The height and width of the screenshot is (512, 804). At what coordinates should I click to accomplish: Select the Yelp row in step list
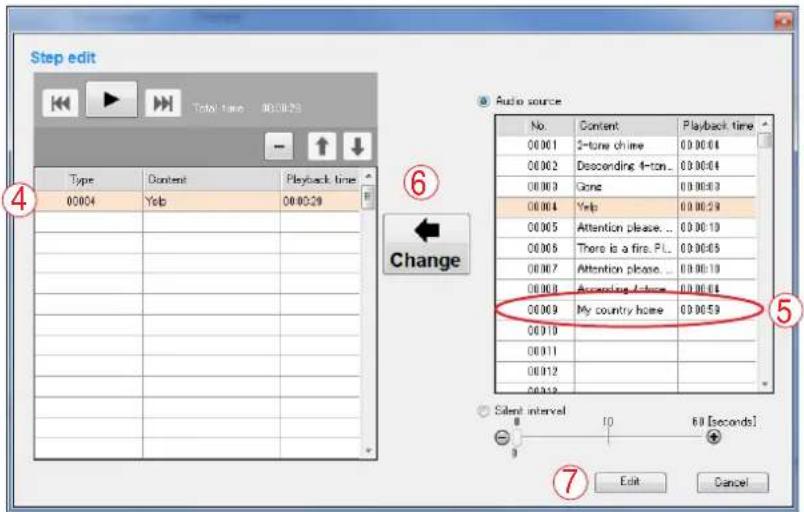click(x=198, y=201)
